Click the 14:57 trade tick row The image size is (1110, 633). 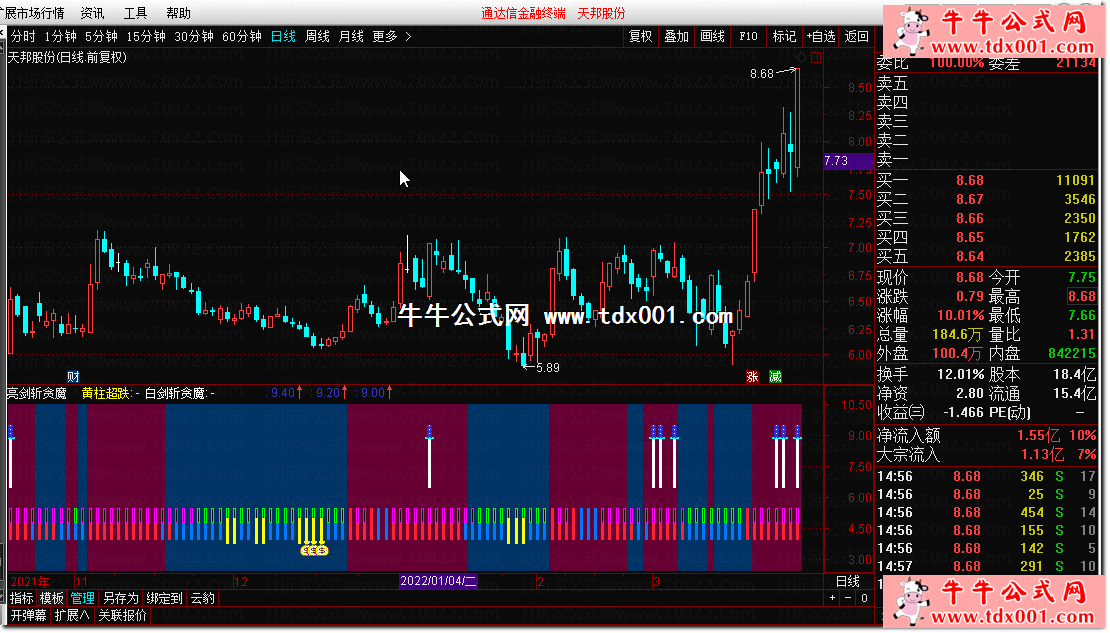click(x=986, y=566)
